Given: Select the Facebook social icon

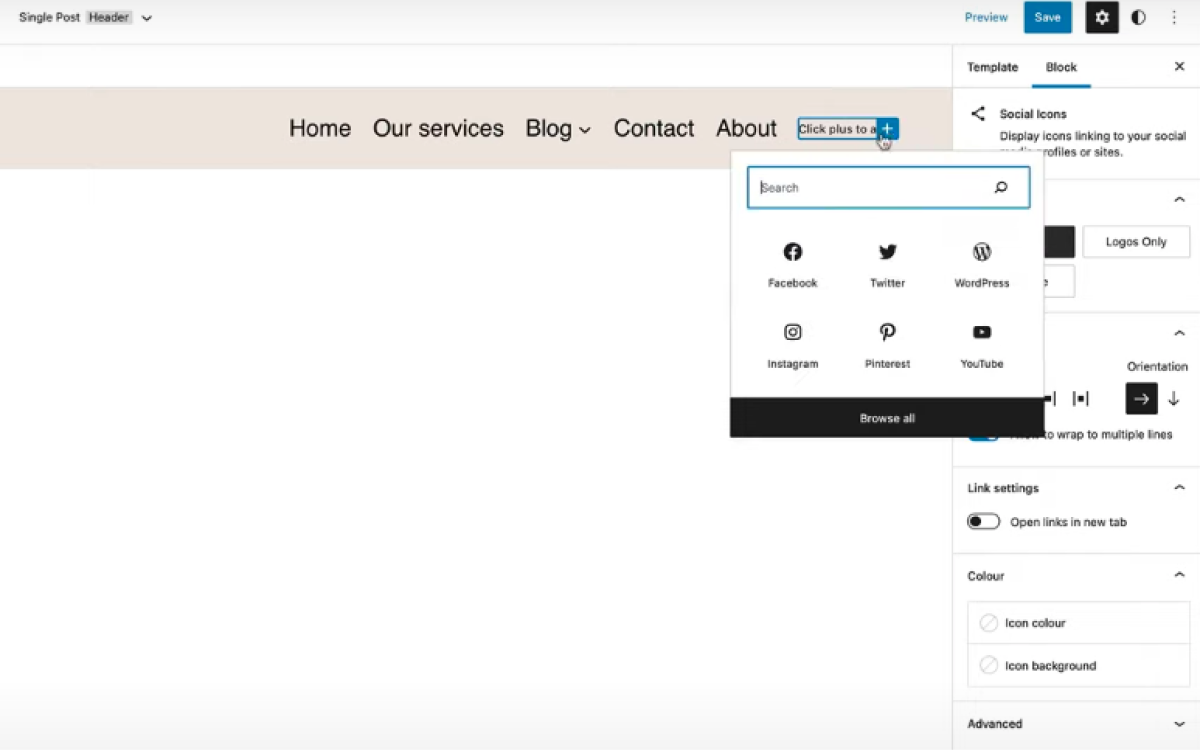Looking at the screenshot, I should point(792,264).
